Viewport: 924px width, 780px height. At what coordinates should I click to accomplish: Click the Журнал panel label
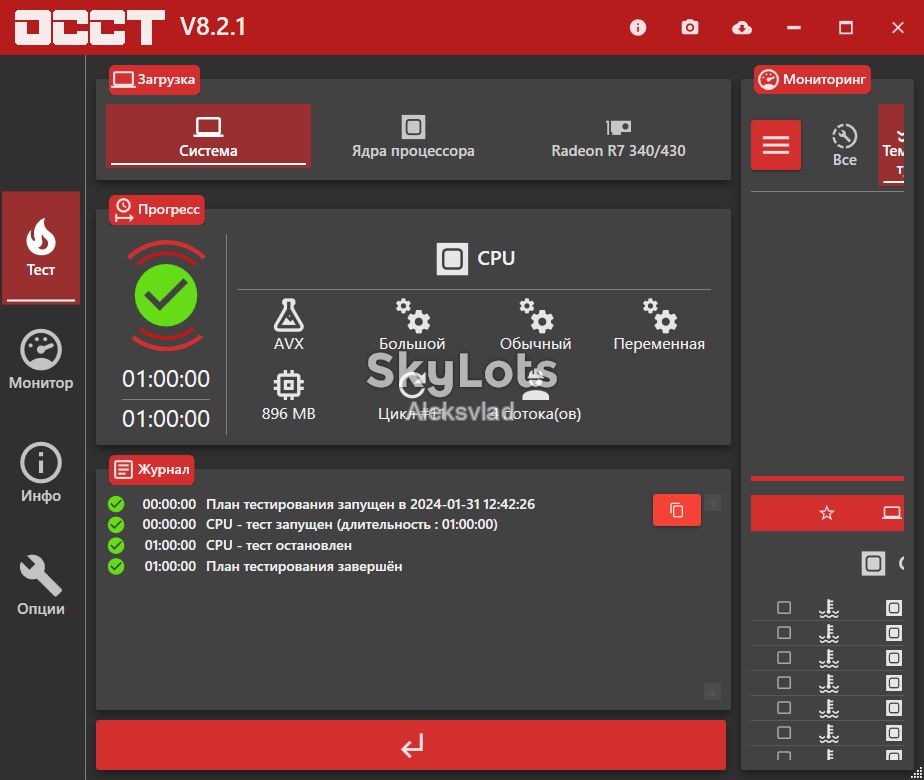coord(152,470)
